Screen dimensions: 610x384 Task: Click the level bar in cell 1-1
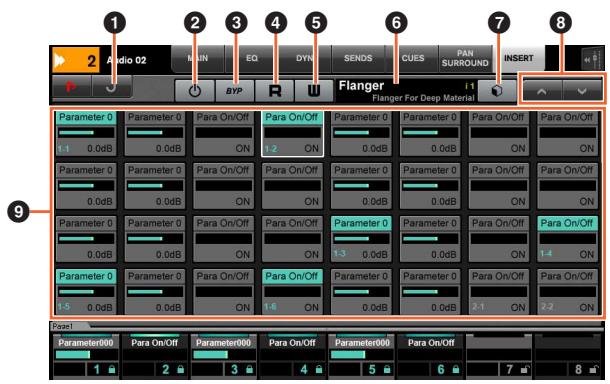pos(86,133)
